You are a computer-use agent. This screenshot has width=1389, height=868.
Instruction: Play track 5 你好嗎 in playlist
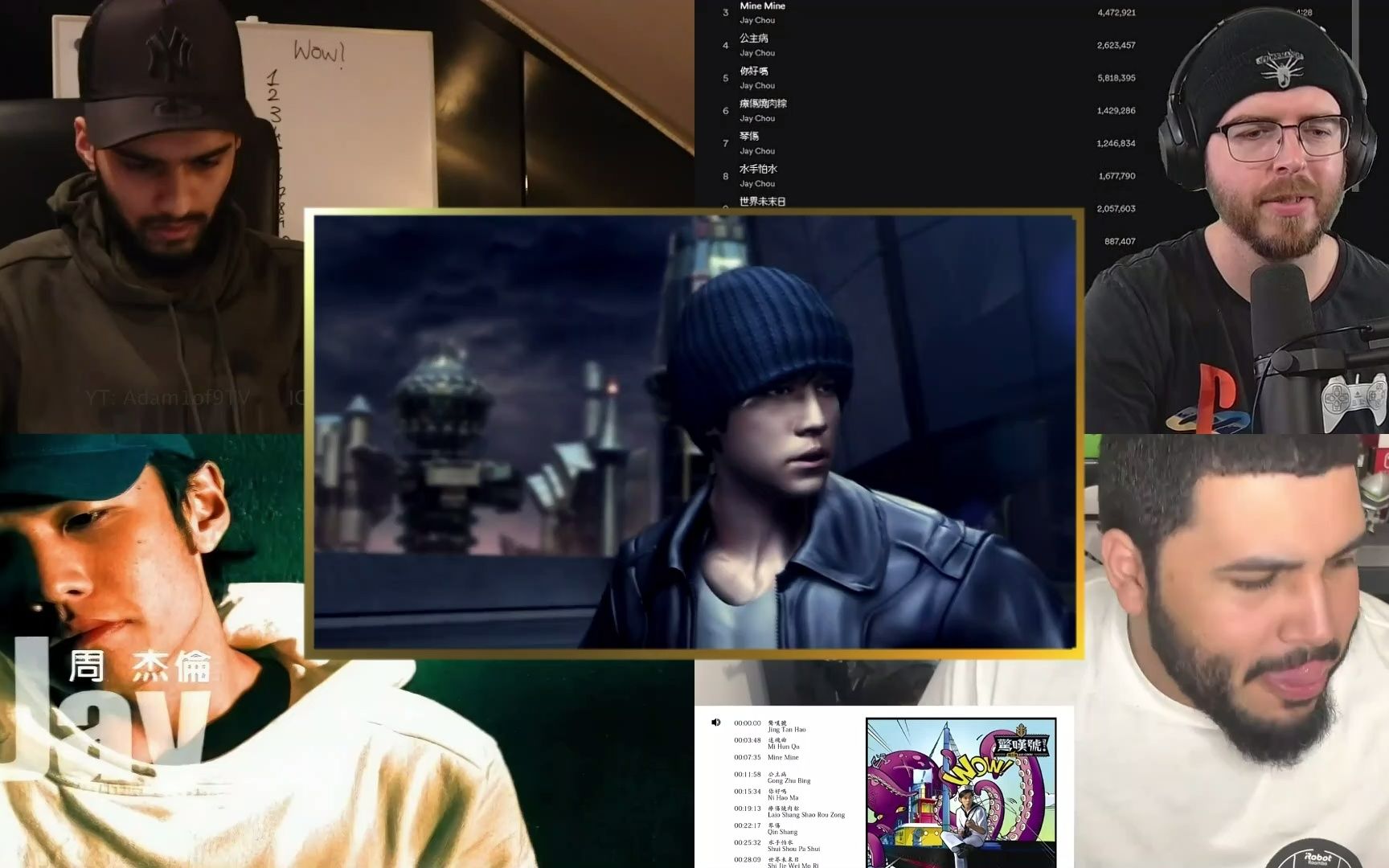coord(754,71)
